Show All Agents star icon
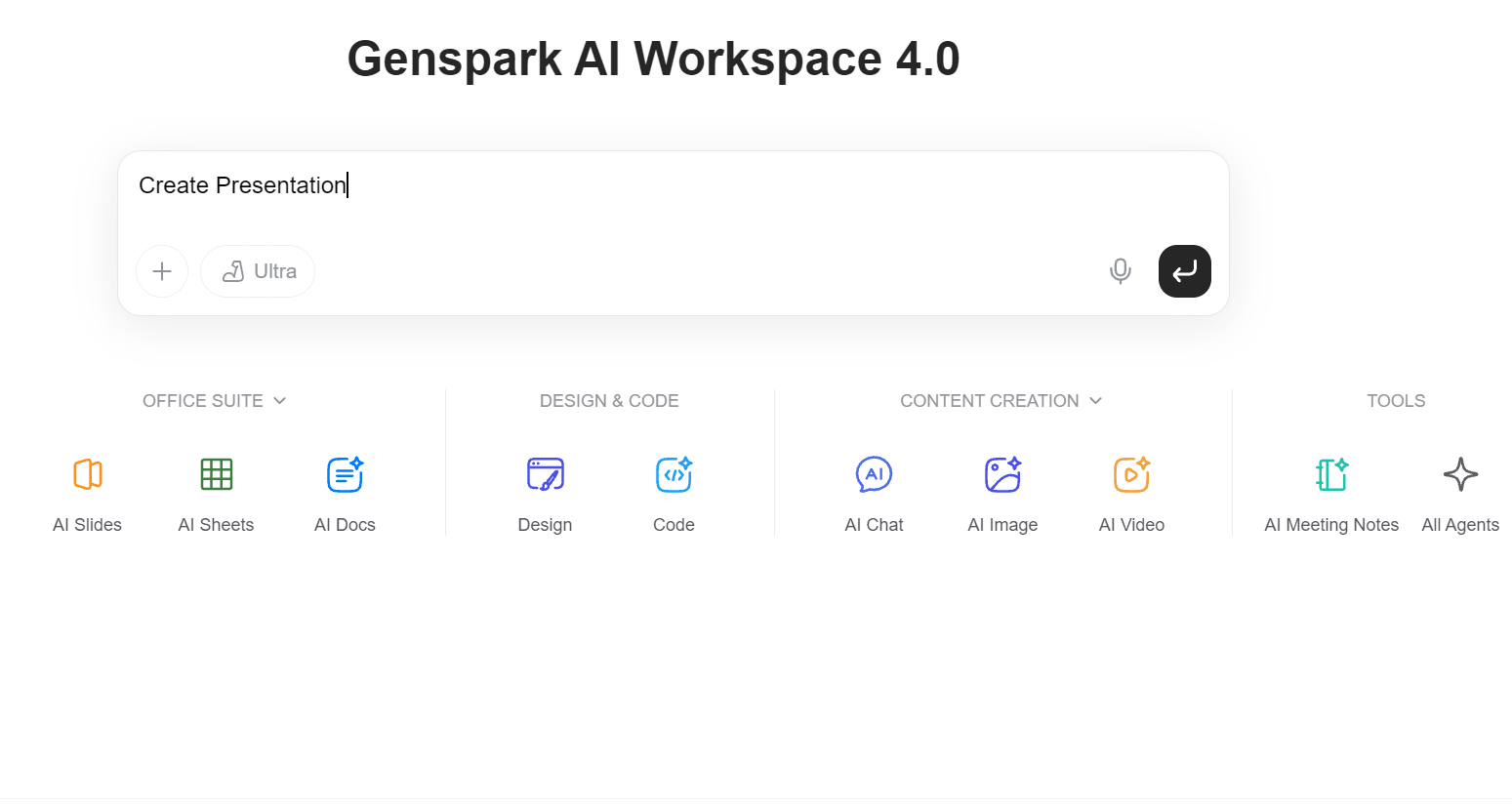 tap(1460, 474)
